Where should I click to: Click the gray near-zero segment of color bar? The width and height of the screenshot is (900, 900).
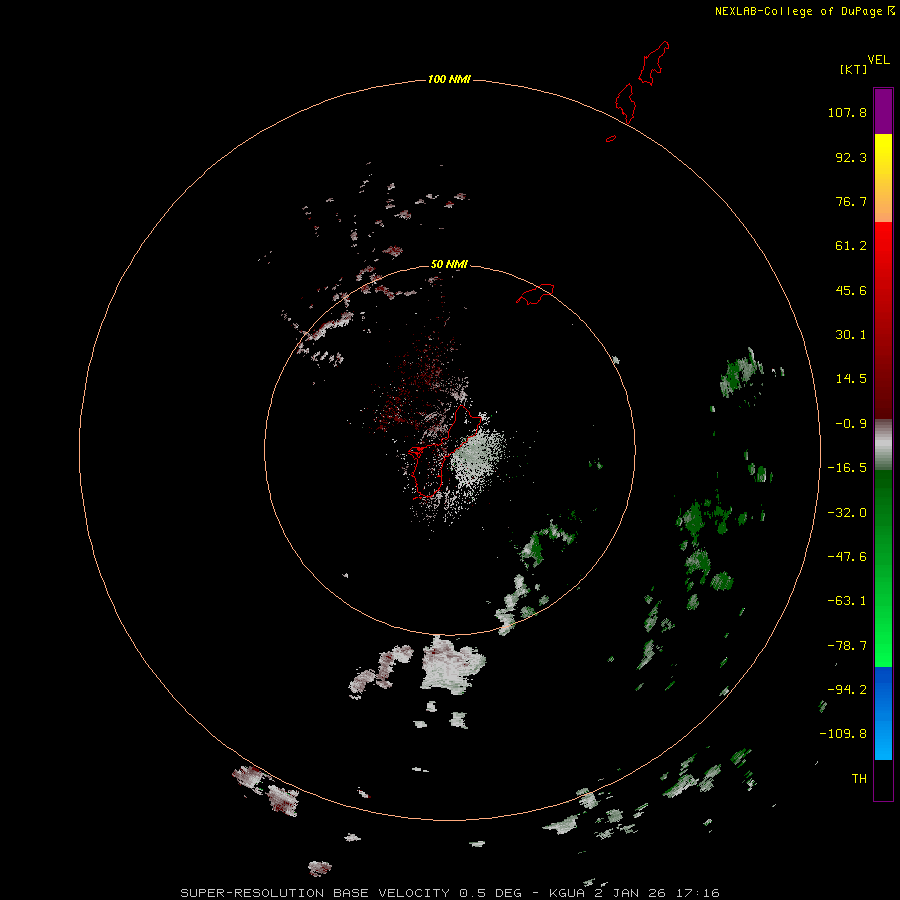tap(883, 445)
